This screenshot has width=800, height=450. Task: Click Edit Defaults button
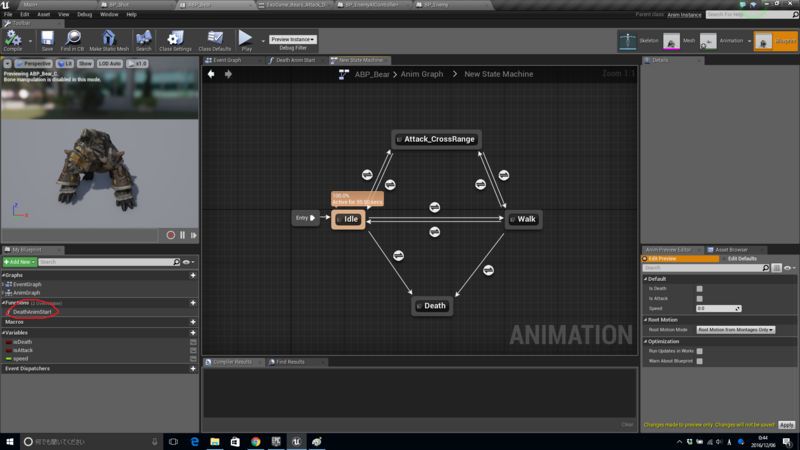(742, 259)
